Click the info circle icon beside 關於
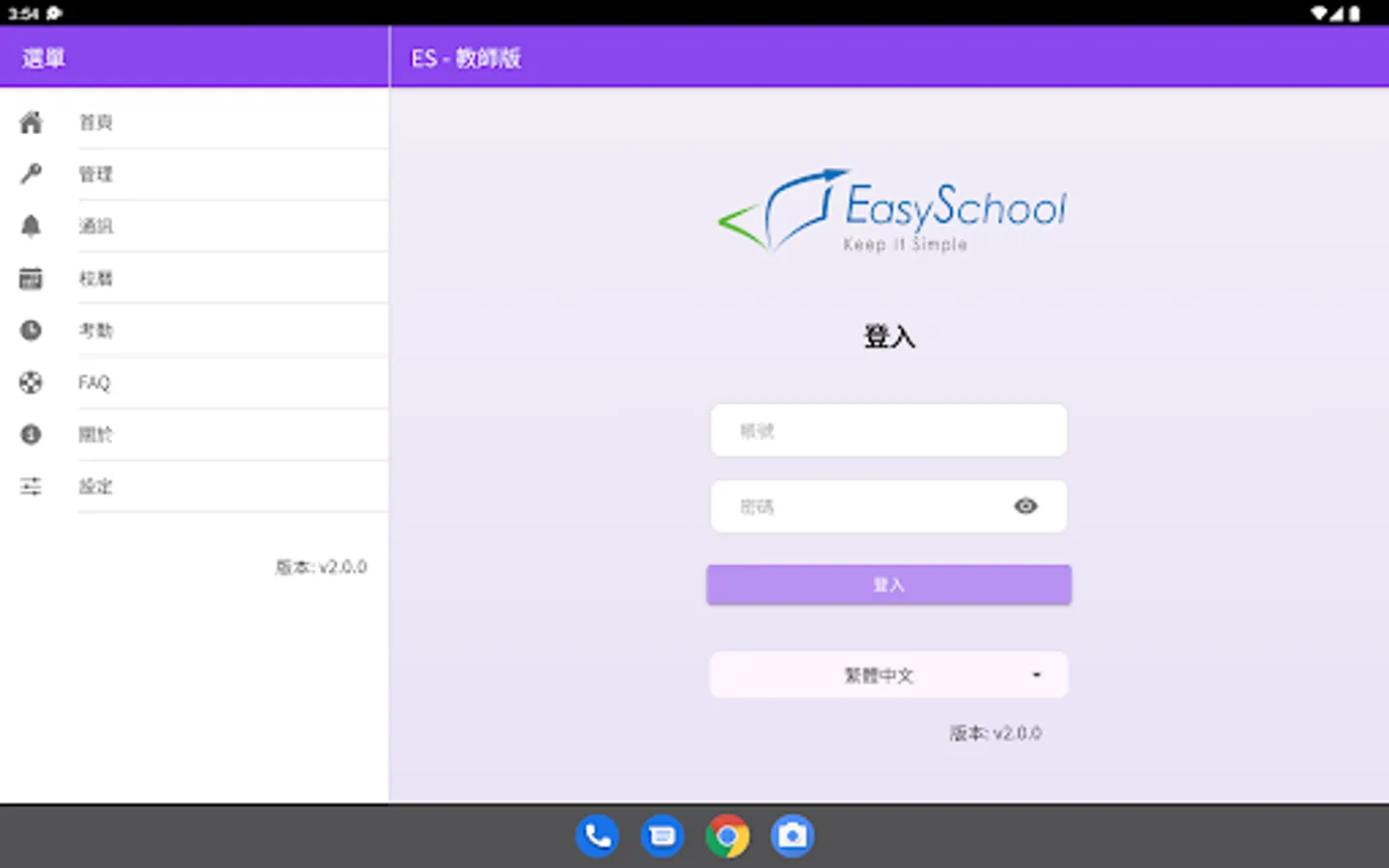This screenshot has width=1389, height=868. pos(31,435)
